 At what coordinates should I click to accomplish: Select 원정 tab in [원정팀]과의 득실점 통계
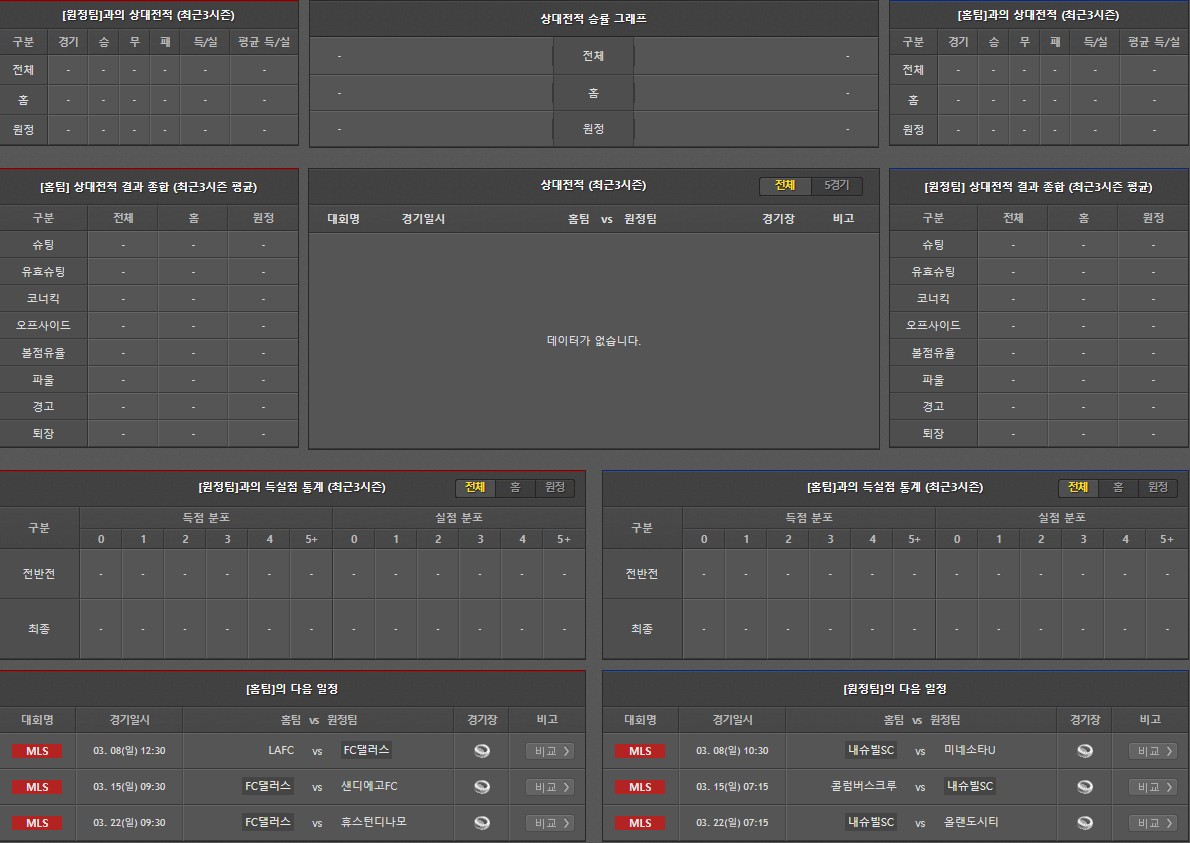tap(554, 488)
